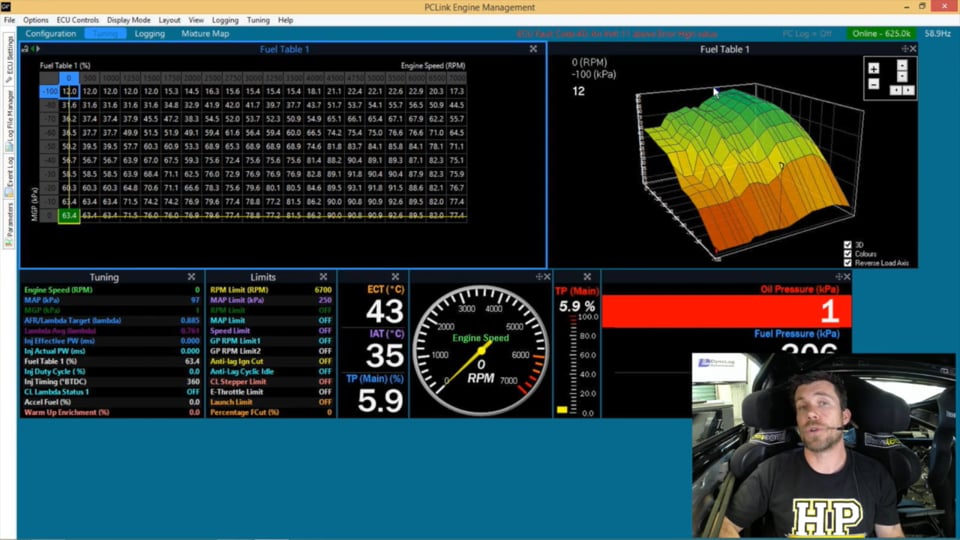Click the PCLink application icon in title bar
960x540 pixels.
click(x=6, y=7)
